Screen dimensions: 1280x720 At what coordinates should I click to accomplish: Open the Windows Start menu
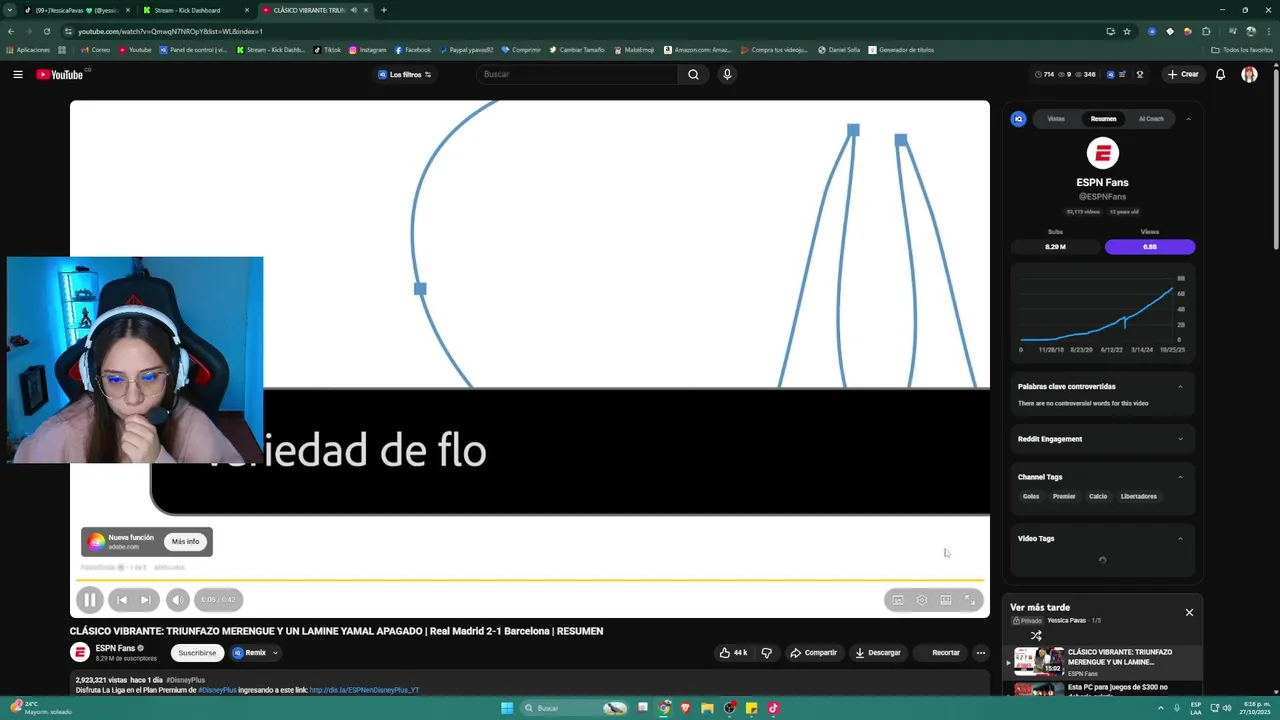click(507, 708)
